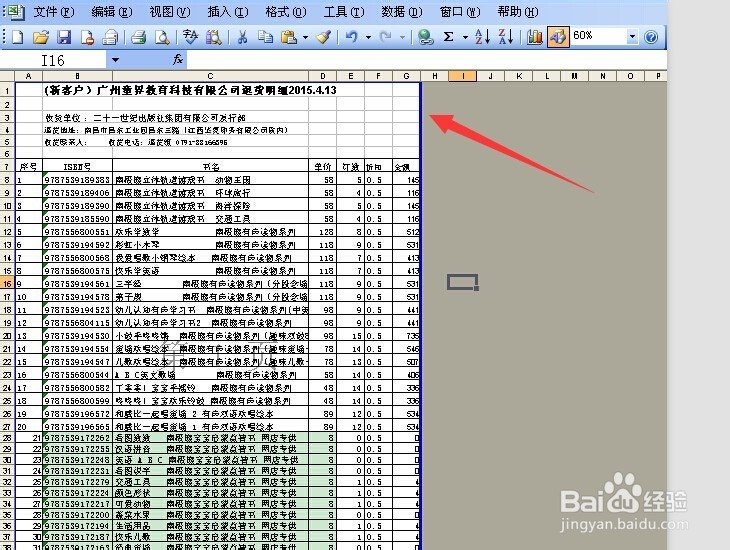Expand the AutoSum functions dropdown arrow

click(x=465, y=37)
